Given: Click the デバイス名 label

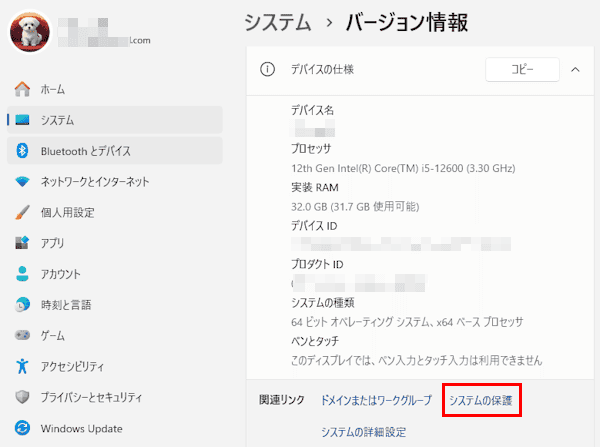Looking at the screenshot, I should 312,110.
